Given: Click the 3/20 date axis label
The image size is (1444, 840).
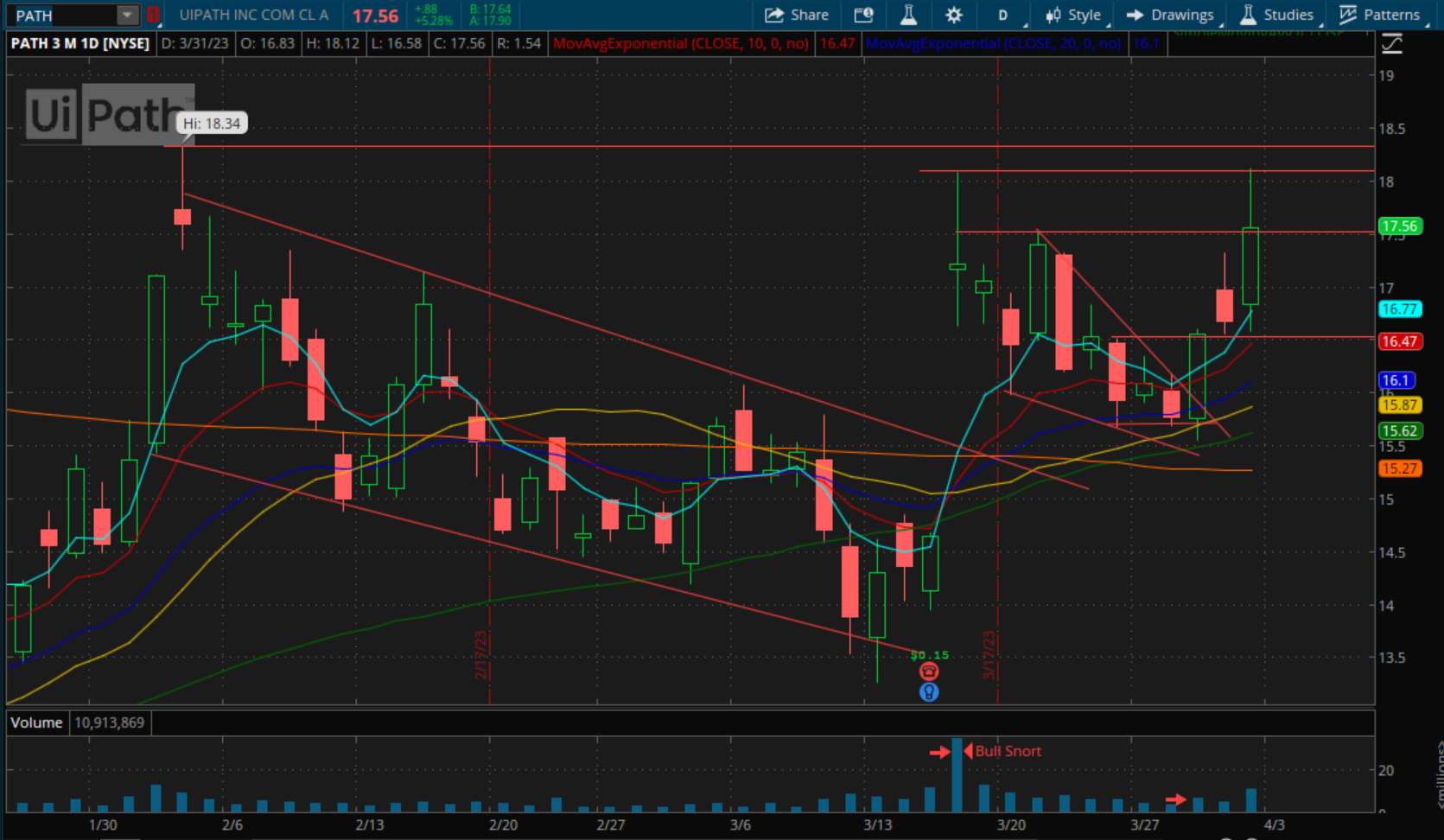Looking at the screenshot, I should pyautogui.click(x=1011, y=824).
